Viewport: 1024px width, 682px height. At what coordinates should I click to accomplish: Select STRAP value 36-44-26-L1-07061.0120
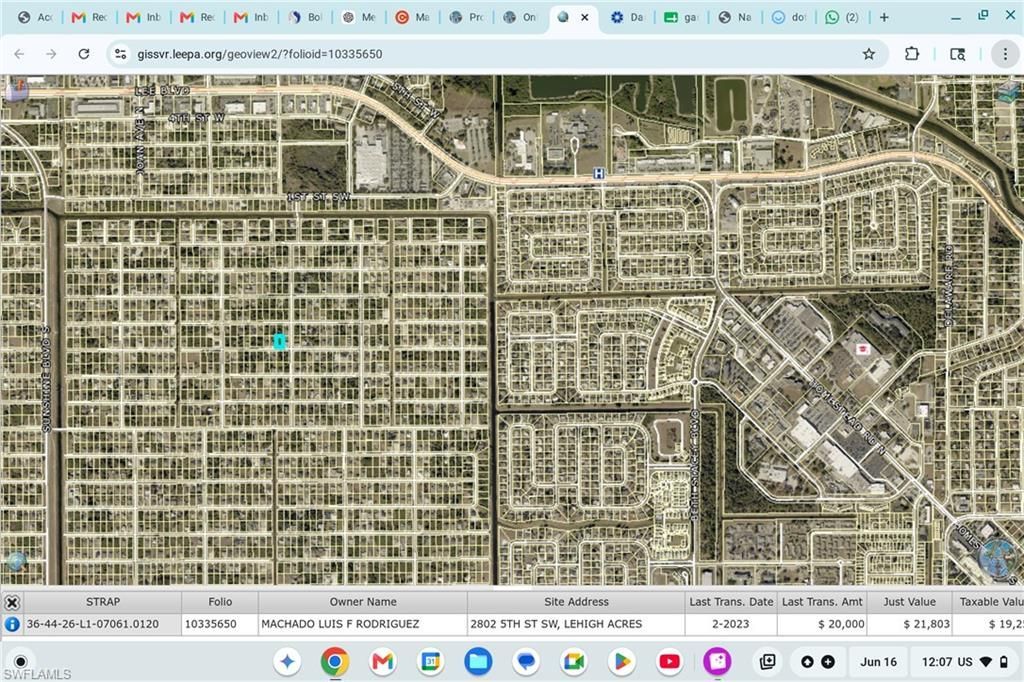(103, 624)
